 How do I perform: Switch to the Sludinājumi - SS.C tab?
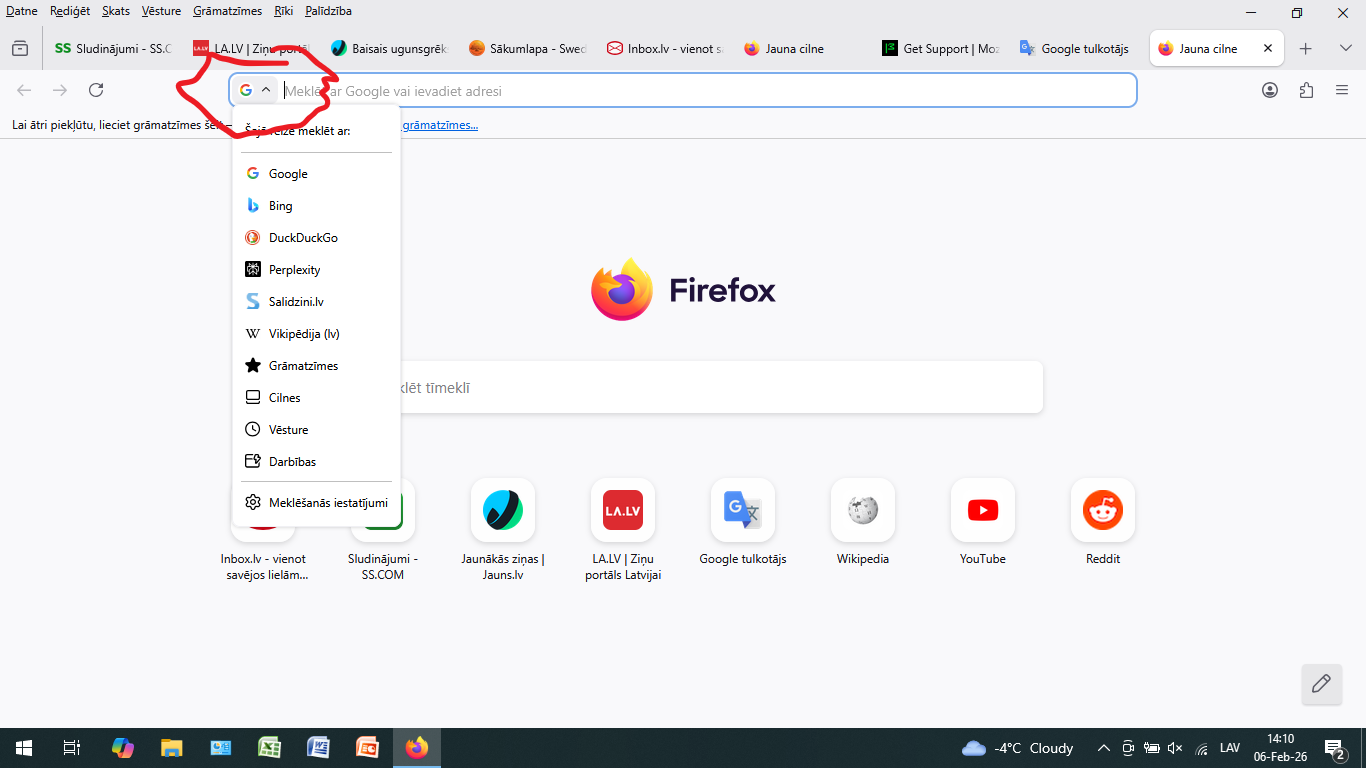[112, 48]
